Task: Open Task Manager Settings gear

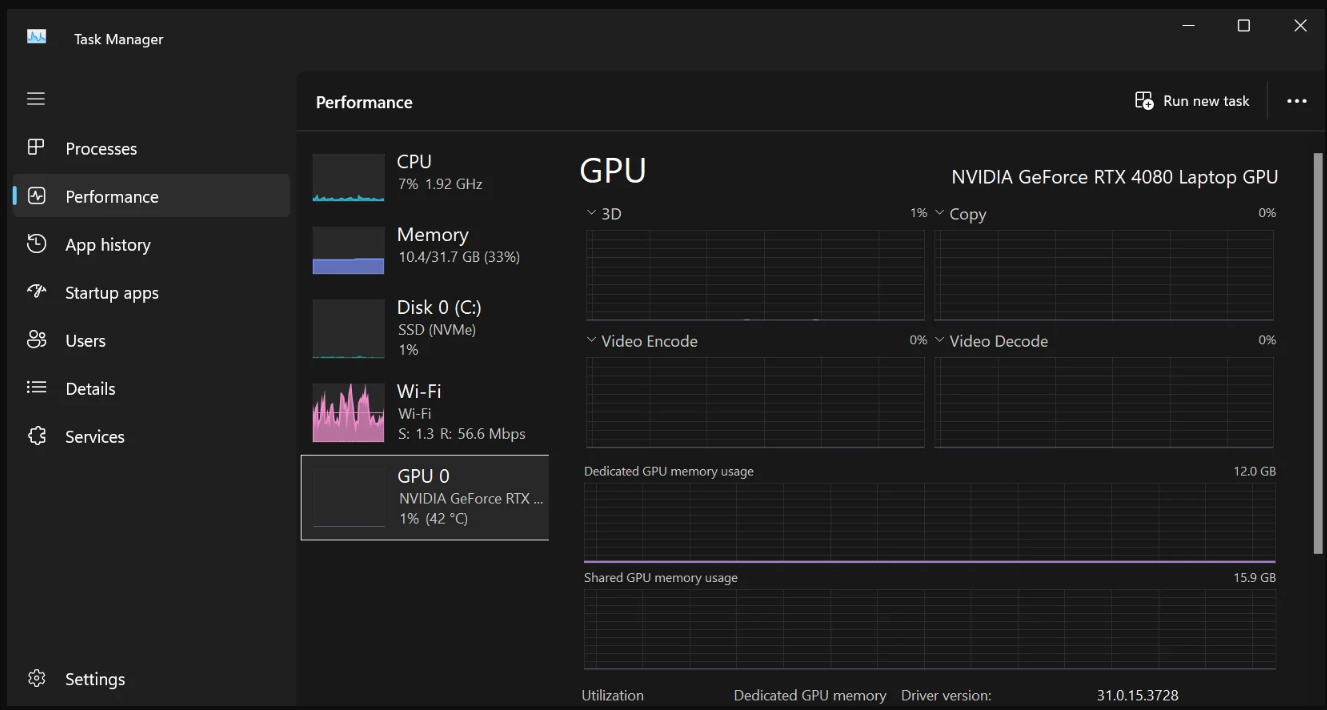Action: pos(36,678)
